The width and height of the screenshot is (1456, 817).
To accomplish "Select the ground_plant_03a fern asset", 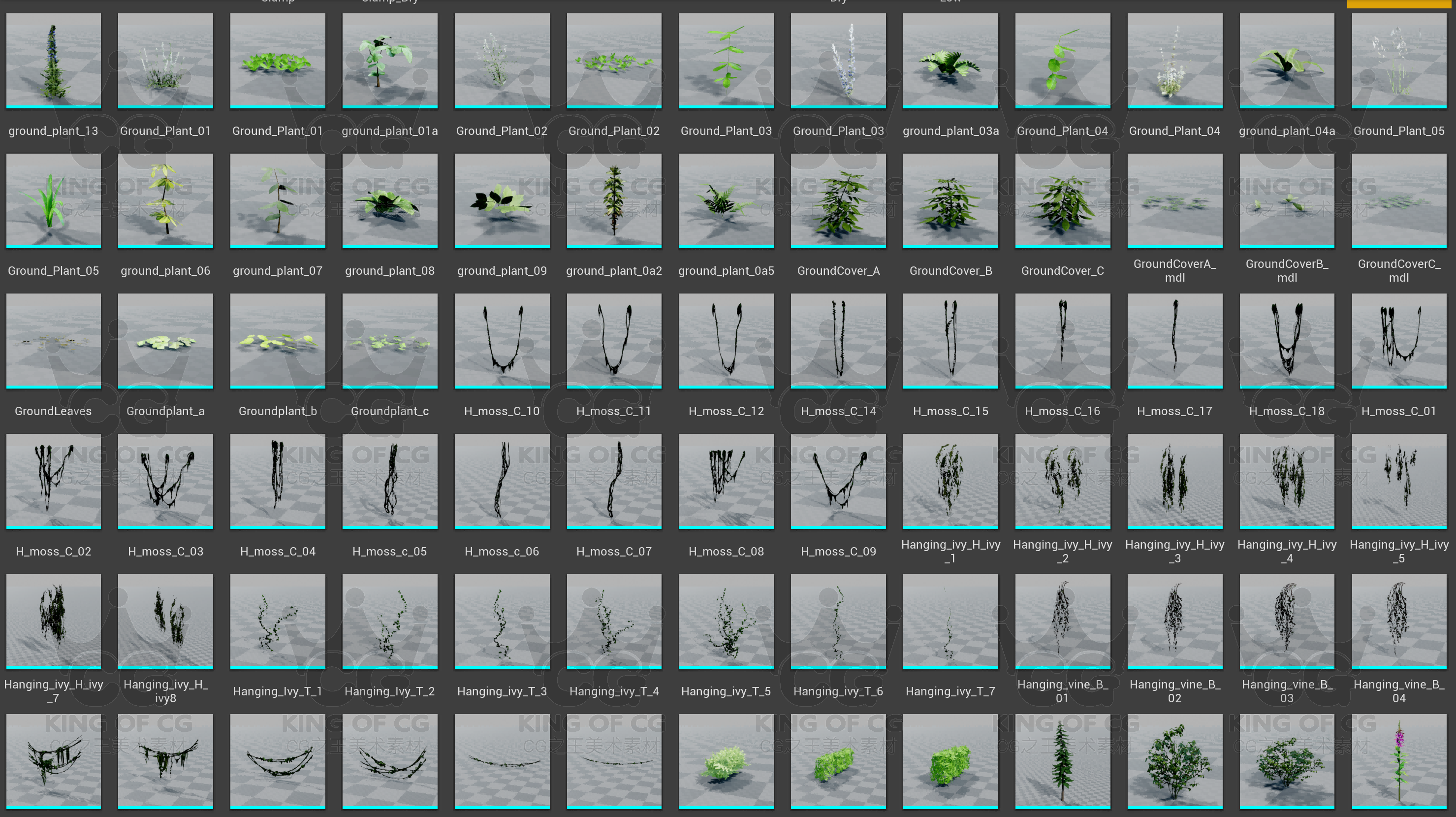I will click(x=950, y=60).
